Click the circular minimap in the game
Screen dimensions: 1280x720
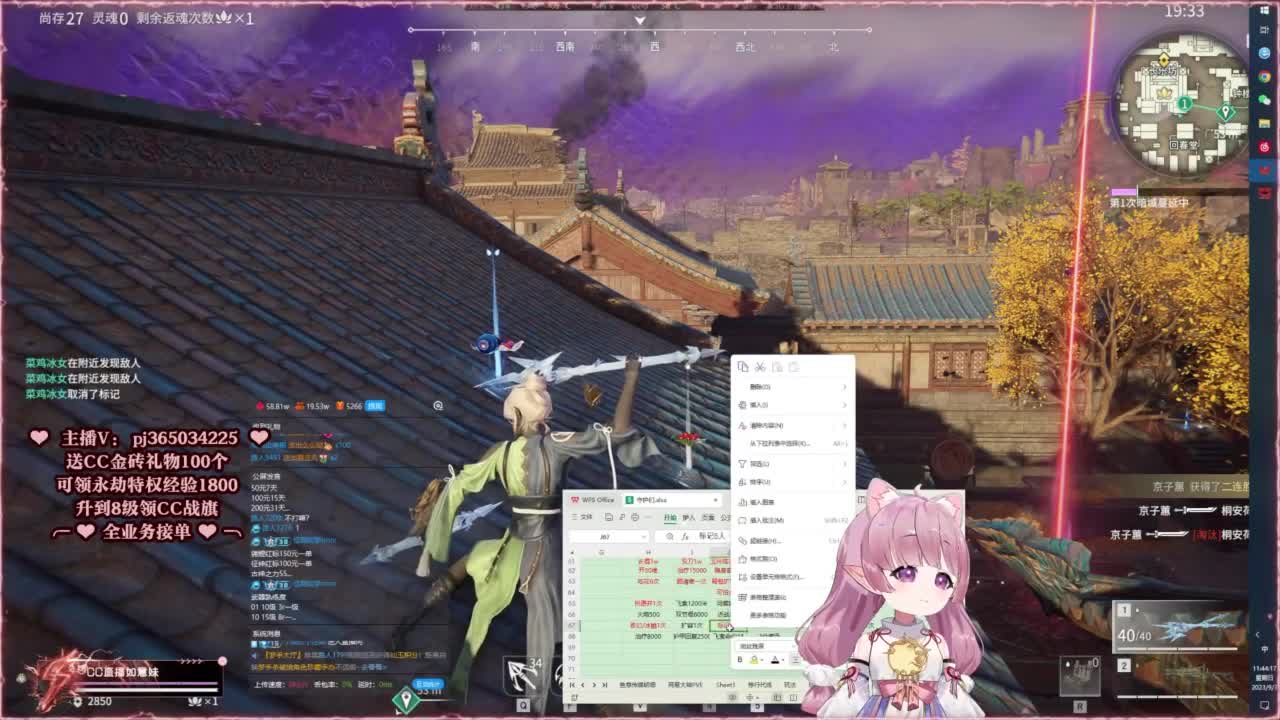pyautogui.click(x=1180, y=104)
